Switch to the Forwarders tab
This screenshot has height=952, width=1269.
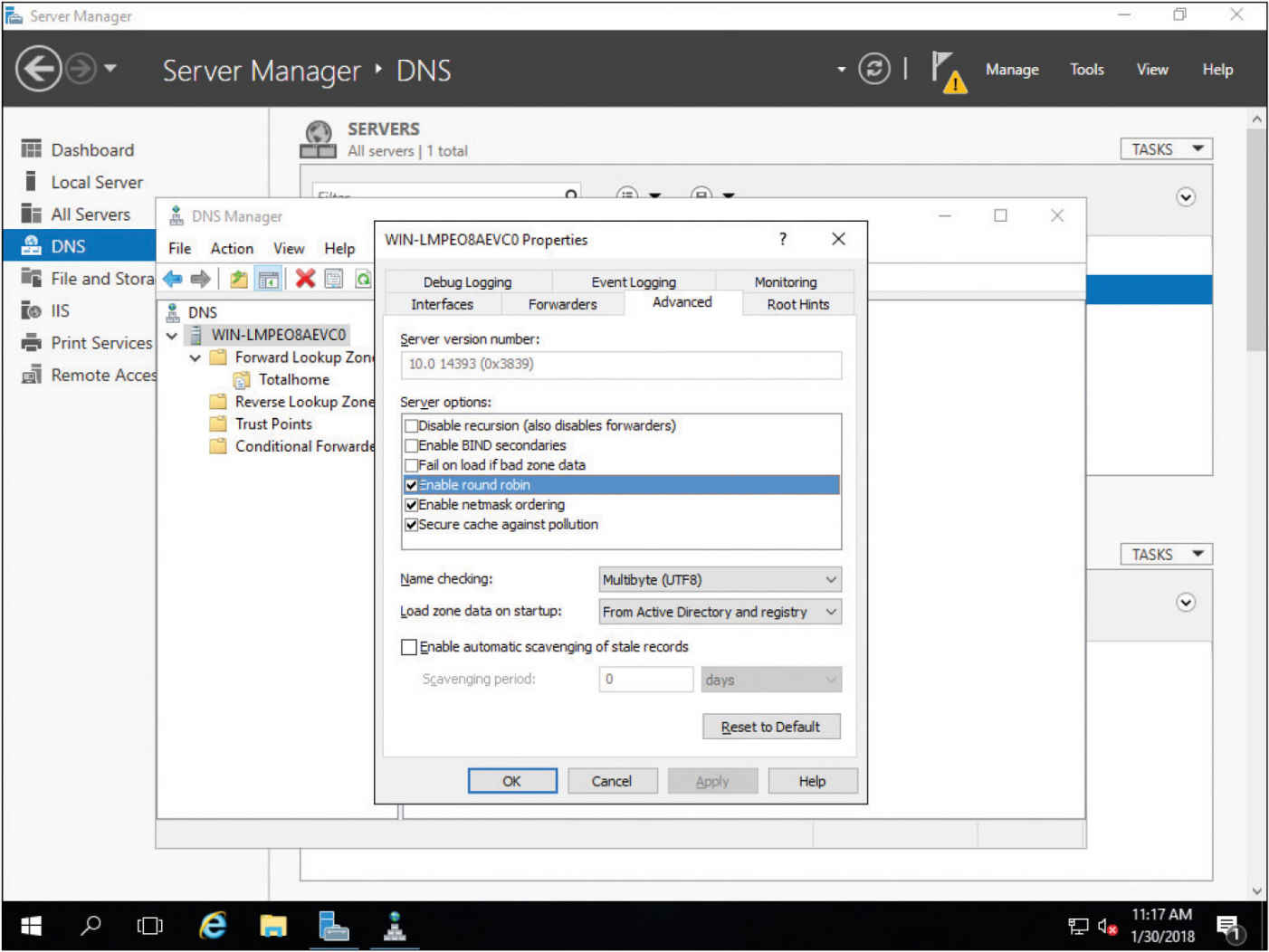click(562, 304)
